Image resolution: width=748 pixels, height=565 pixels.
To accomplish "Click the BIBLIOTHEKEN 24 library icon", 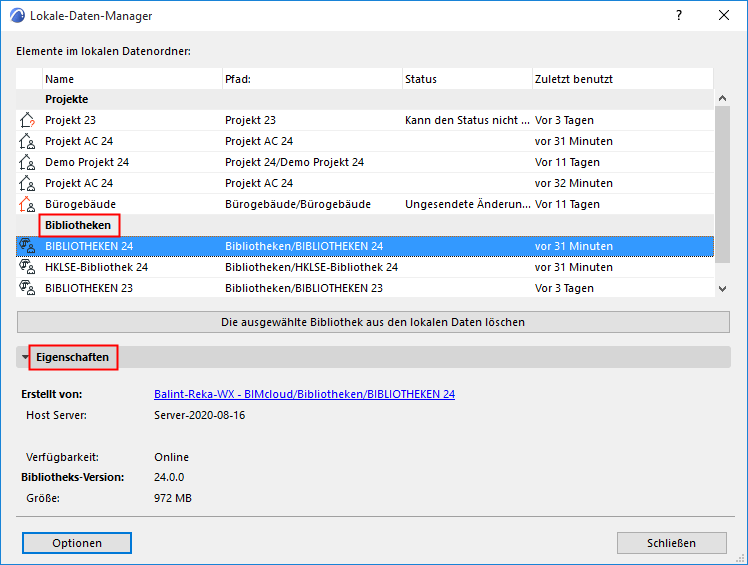I will [26, 246].
